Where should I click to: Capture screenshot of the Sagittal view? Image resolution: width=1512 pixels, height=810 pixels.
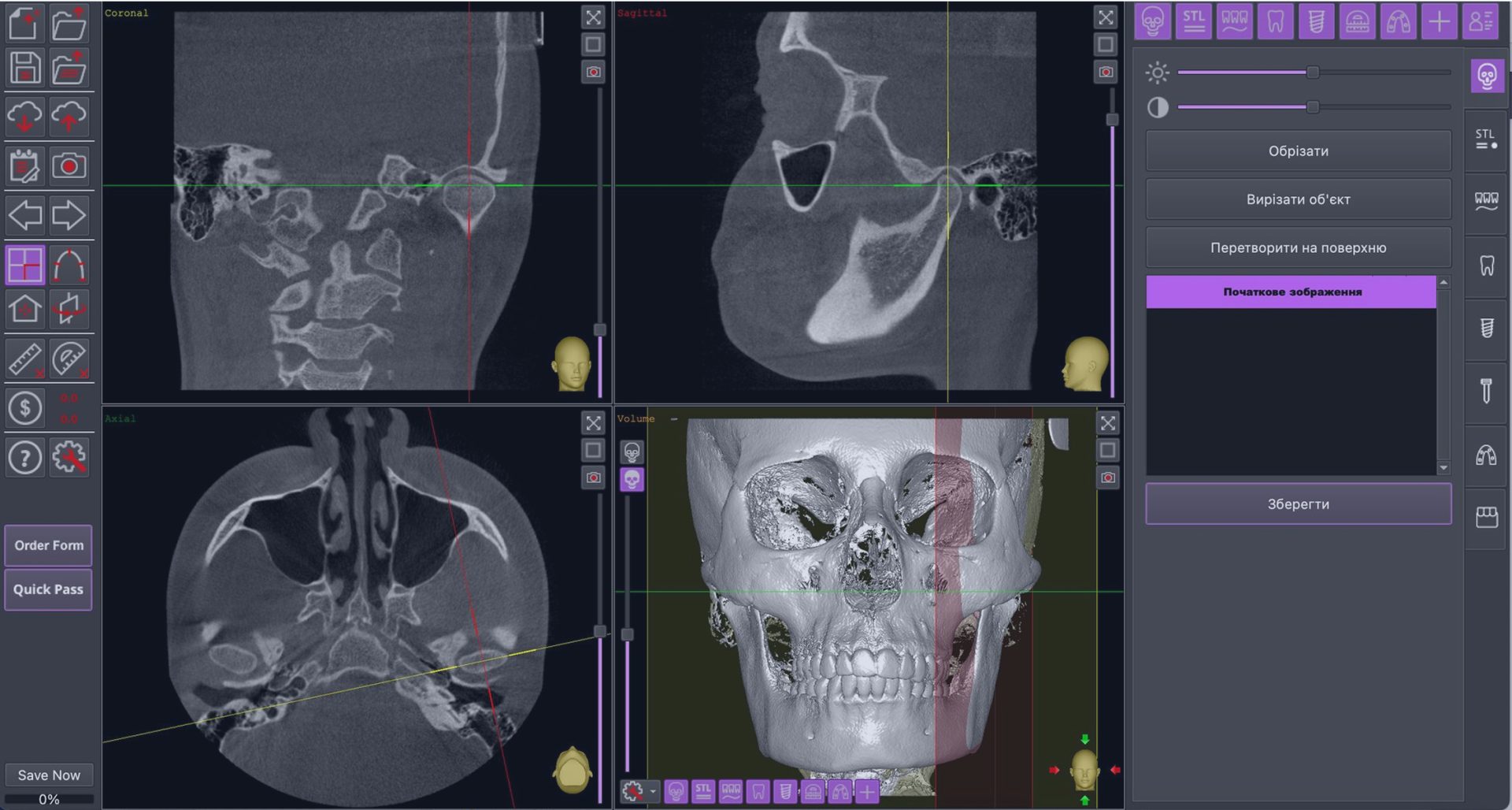coord(1106,72)
